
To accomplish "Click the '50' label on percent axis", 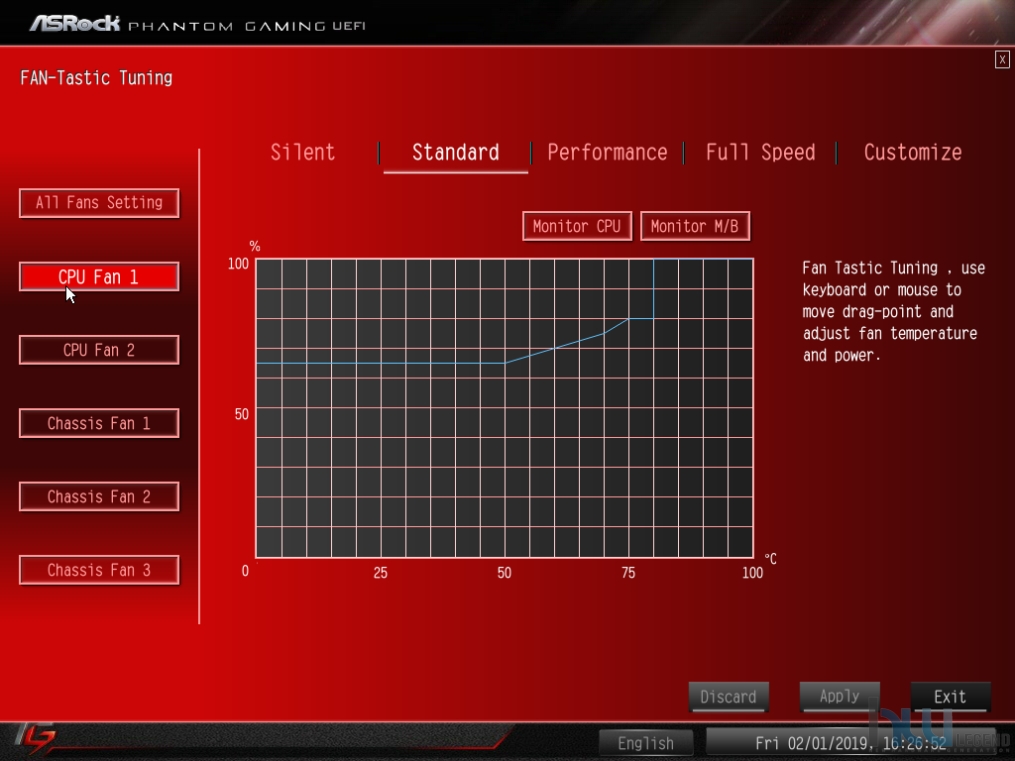I will [x=241, y=414].
